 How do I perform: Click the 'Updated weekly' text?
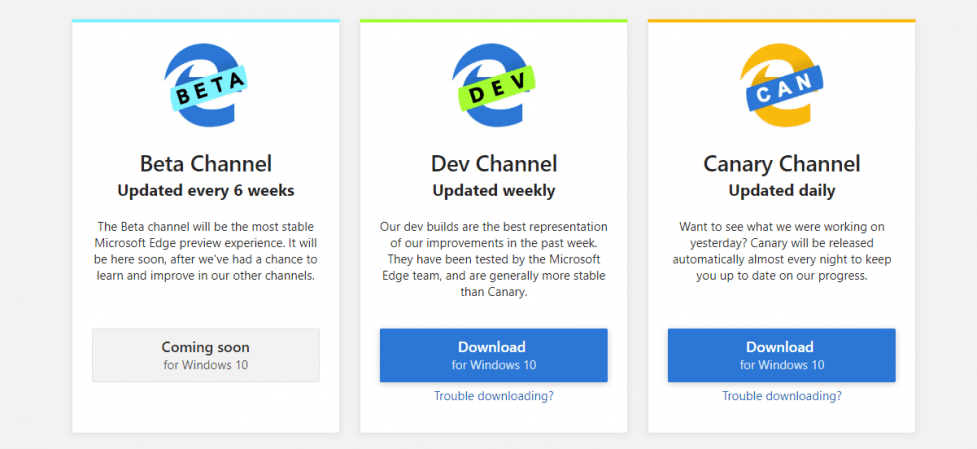(x=493, y=191)
